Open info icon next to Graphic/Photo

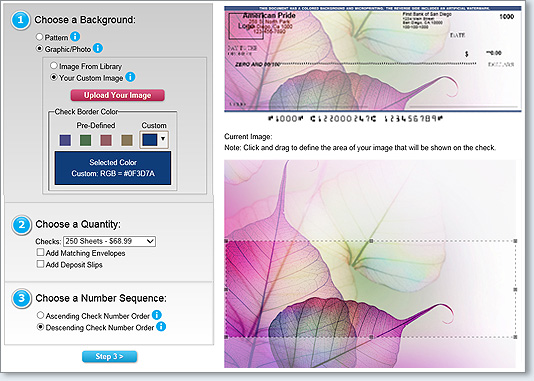tap(98, 48)
